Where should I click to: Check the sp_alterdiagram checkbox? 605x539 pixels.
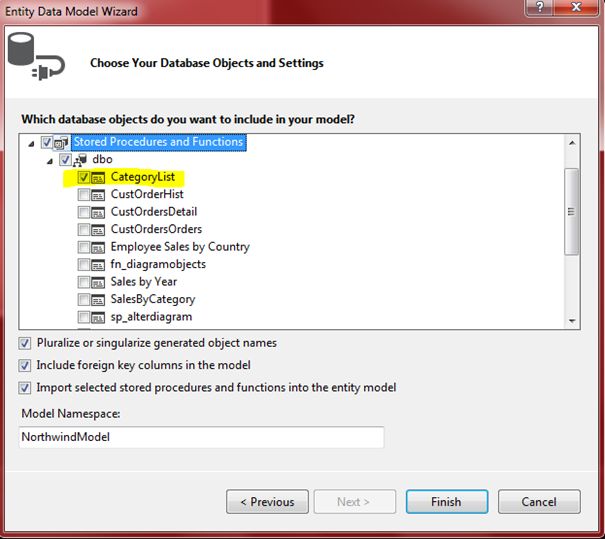coord(83,317)
